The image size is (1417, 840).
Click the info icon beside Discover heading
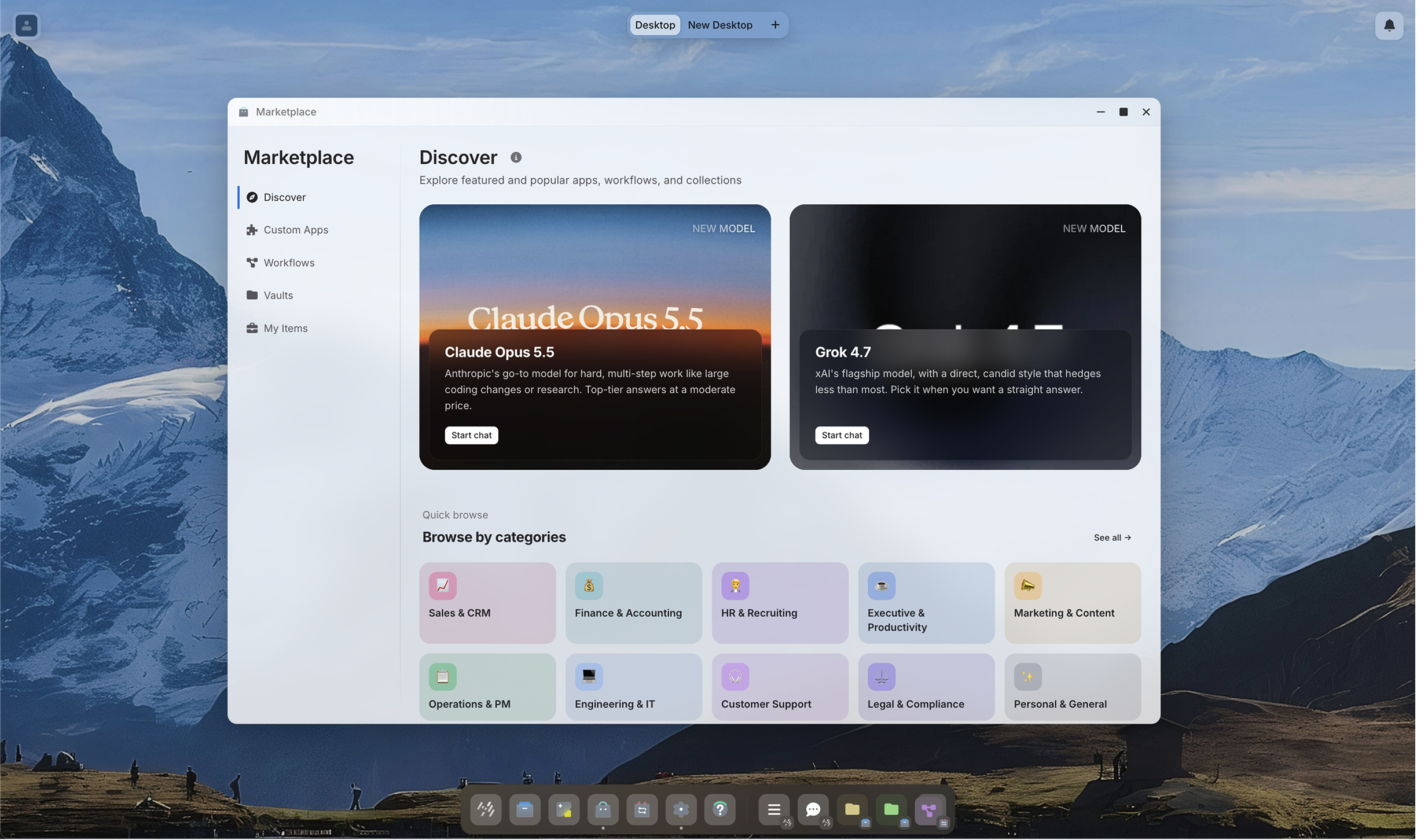(x=516, y=157)
